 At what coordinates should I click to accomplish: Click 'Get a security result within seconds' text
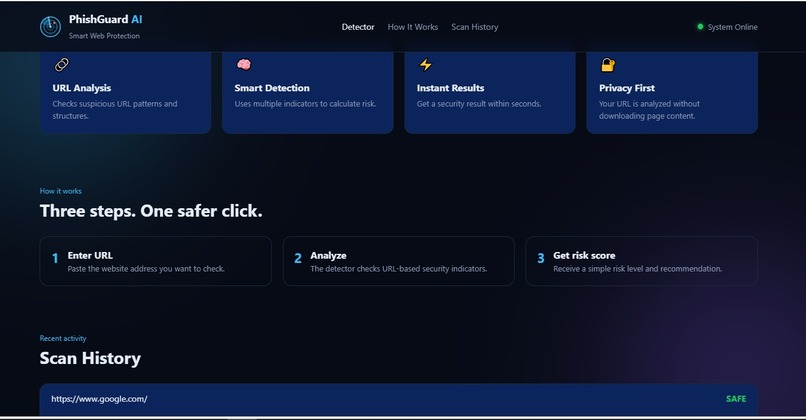pyautogui.click(x=479, y=104)
